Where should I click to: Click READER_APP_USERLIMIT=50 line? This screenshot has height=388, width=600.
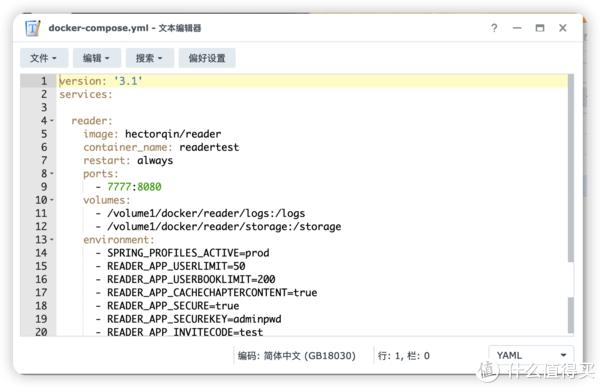point(176,266)
